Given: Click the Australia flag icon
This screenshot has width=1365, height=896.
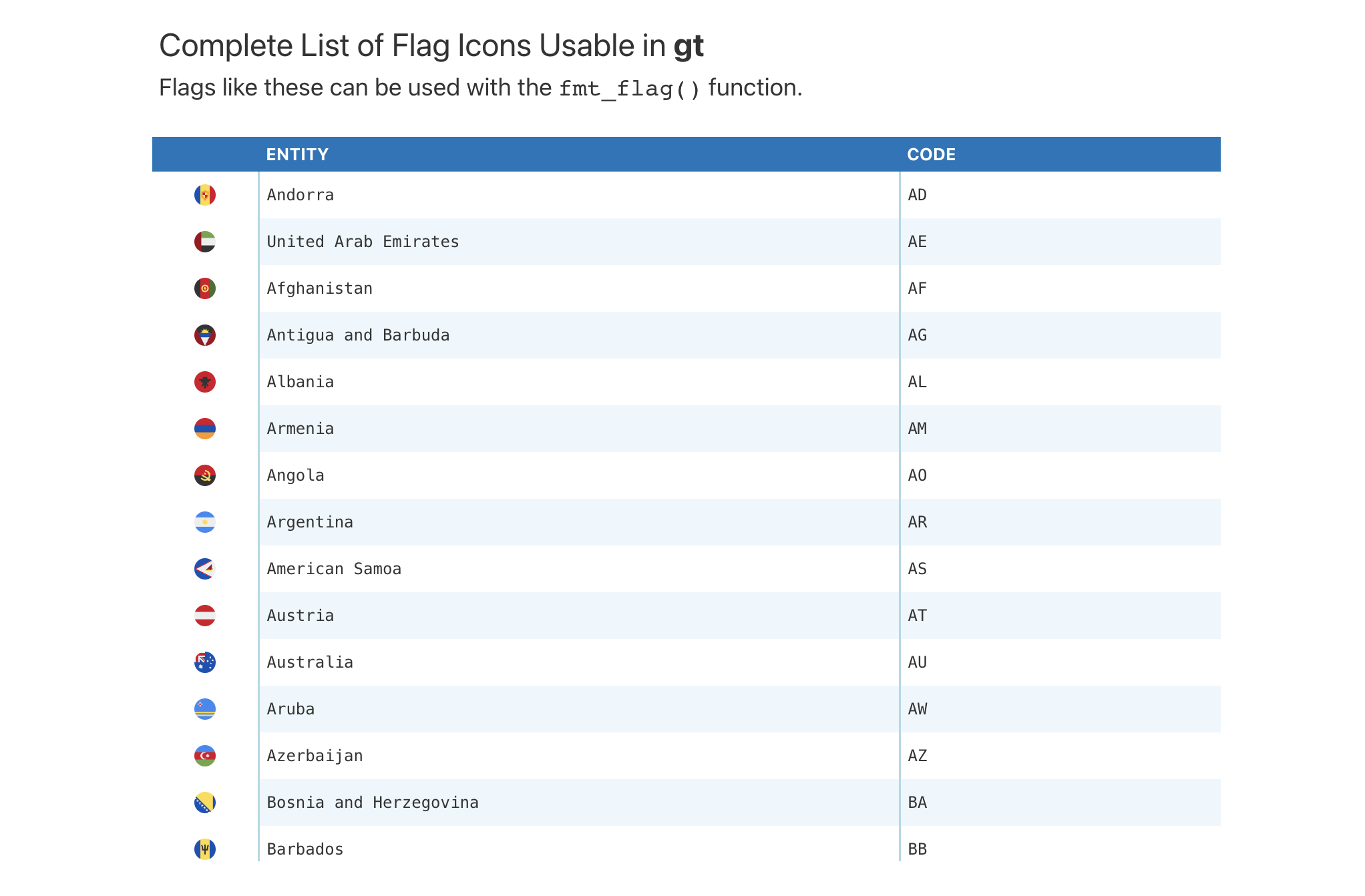Looking at the screenshot, I should tap(205, 662).
